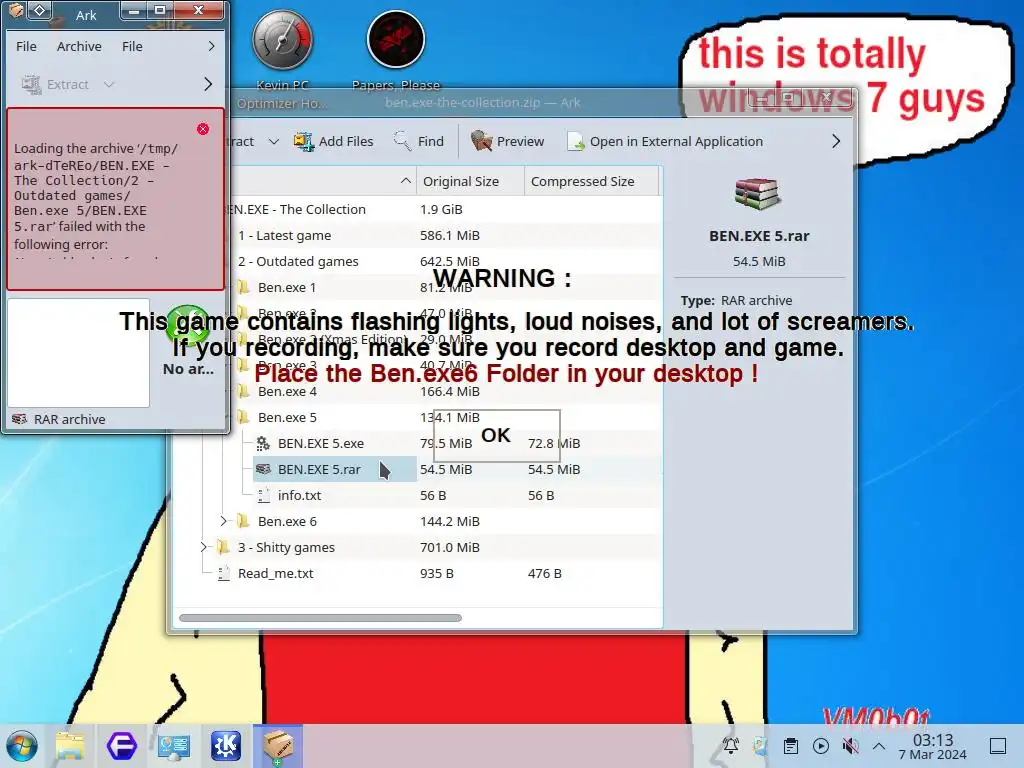
Task: Click the Ben.exe 6 folder icon
Action: coord(244,521)
